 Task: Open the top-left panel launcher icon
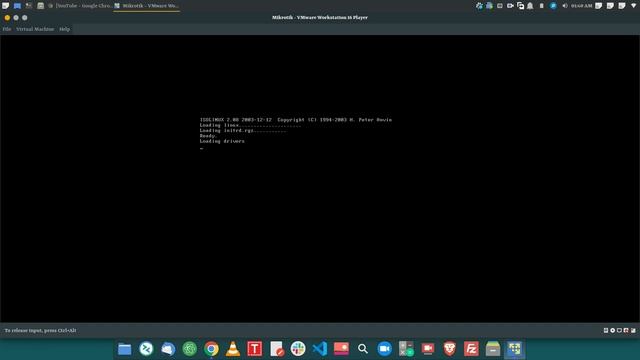pos(5,6)
